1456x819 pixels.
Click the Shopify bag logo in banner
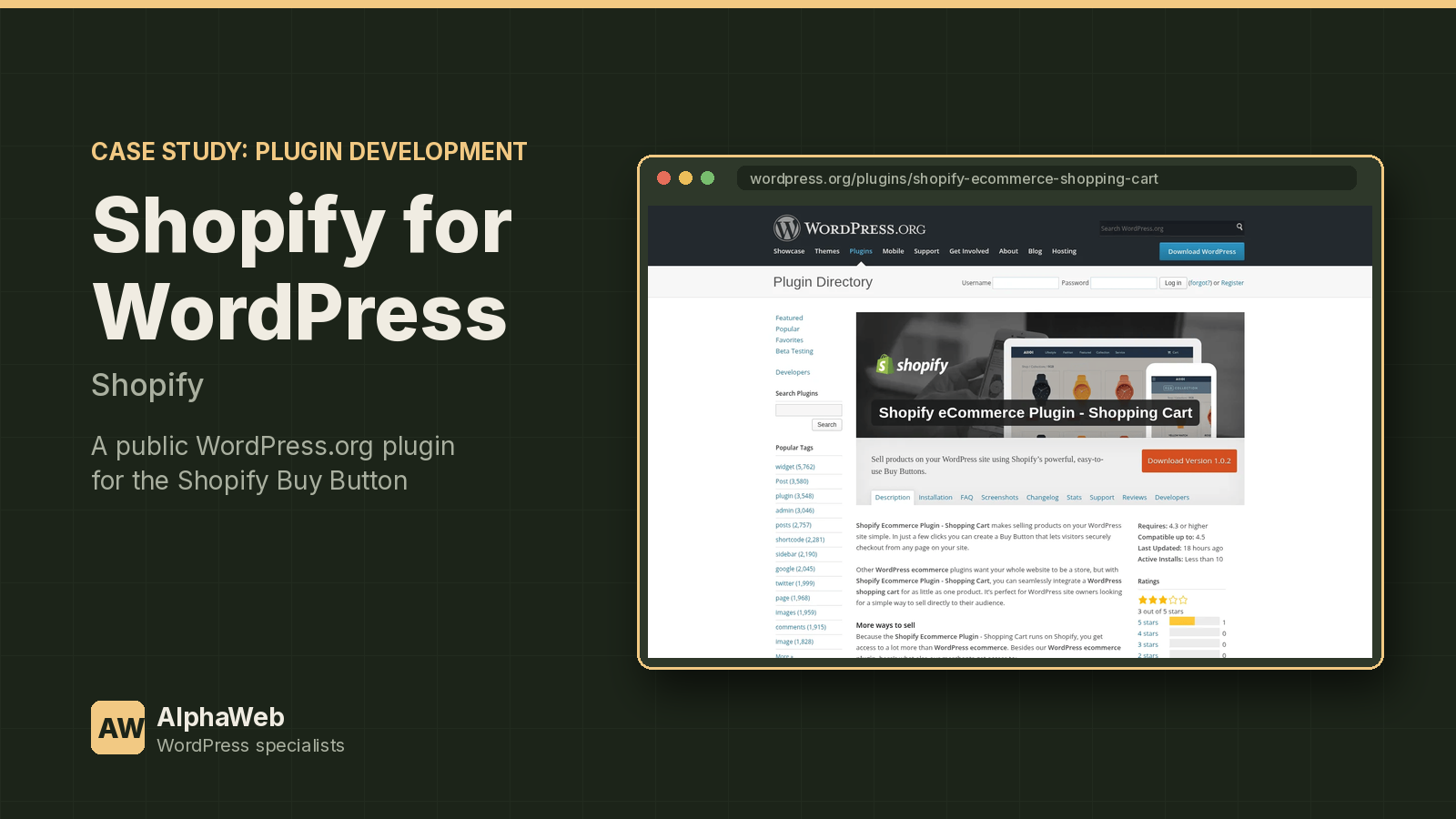point(883,365)
